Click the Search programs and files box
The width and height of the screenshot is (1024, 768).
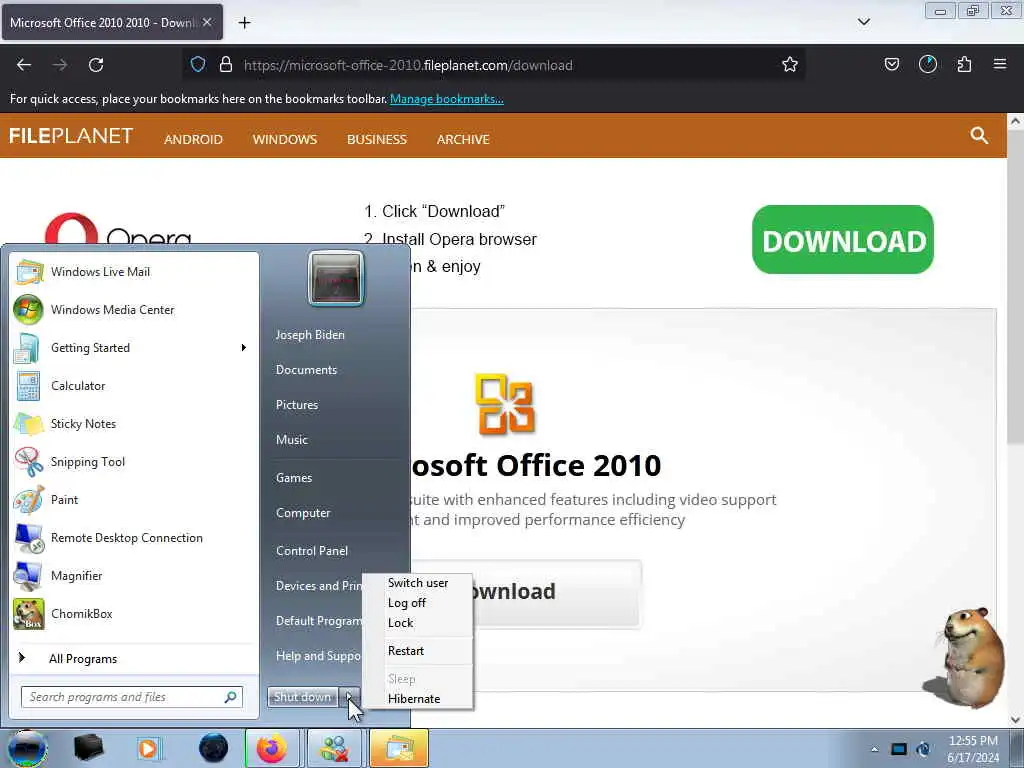click(132, 697)
